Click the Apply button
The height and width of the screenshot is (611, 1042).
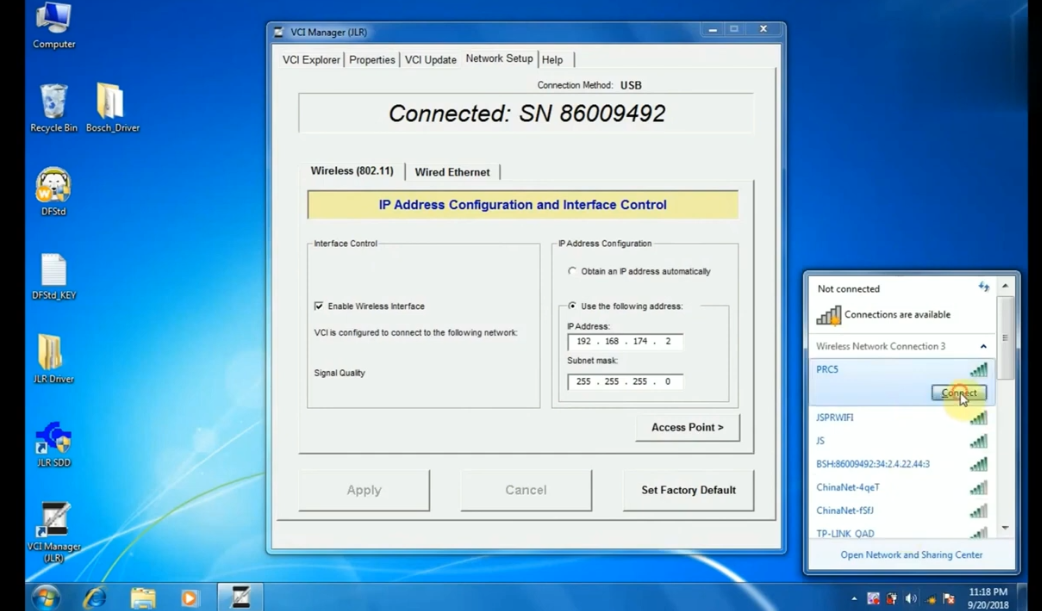[364, 490]
